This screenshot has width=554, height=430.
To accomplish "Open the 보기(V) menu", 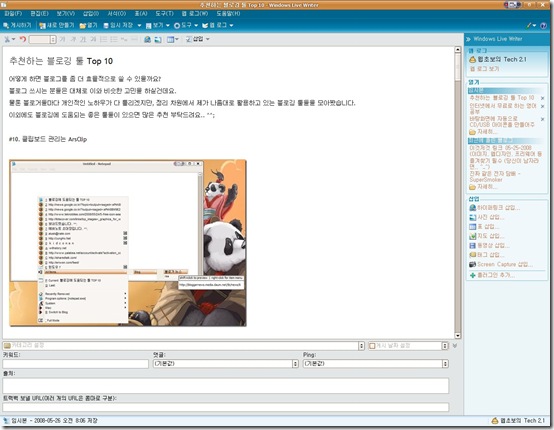I will pyautogui.click(x=66, y=14).
